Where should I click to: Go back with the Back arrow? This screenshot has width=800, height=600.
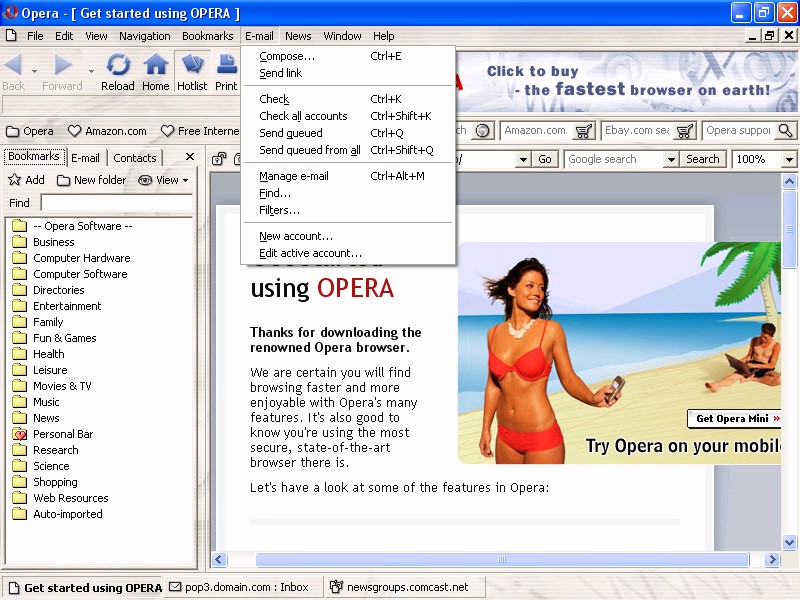point(13,72)
